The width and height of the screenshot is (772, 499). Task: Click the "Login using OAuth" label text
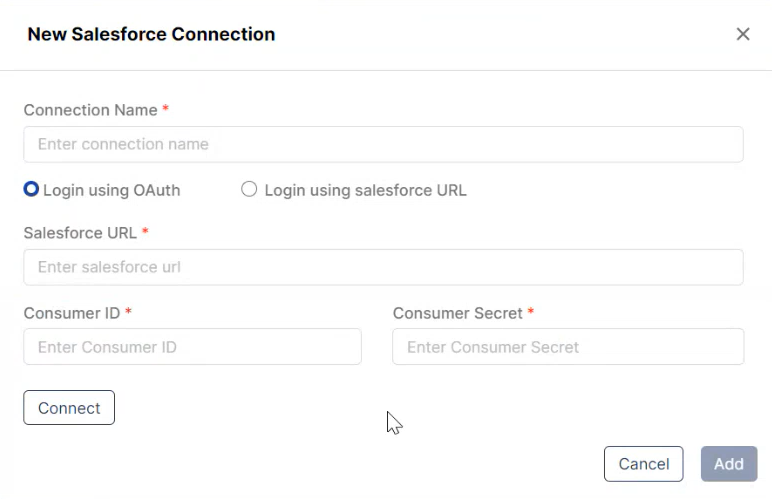pyautogui.click(x=112, y=190)
